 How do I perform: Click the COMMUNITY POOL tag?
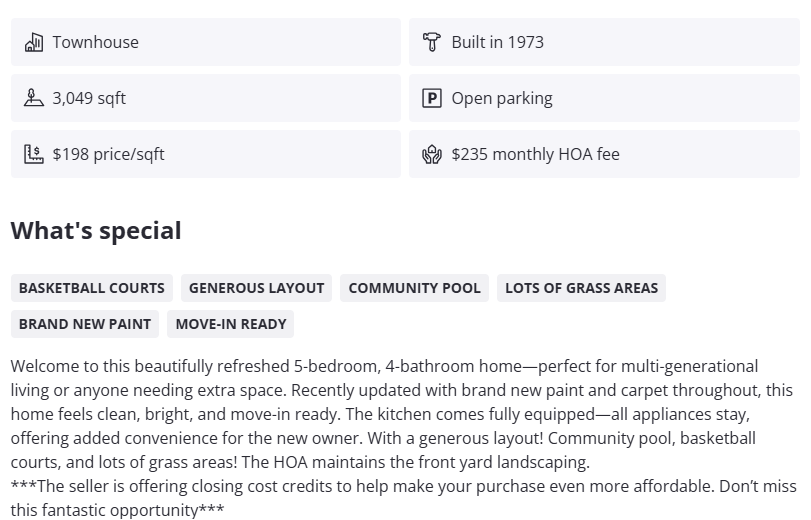pyautogui.click(x=414, y=288)
